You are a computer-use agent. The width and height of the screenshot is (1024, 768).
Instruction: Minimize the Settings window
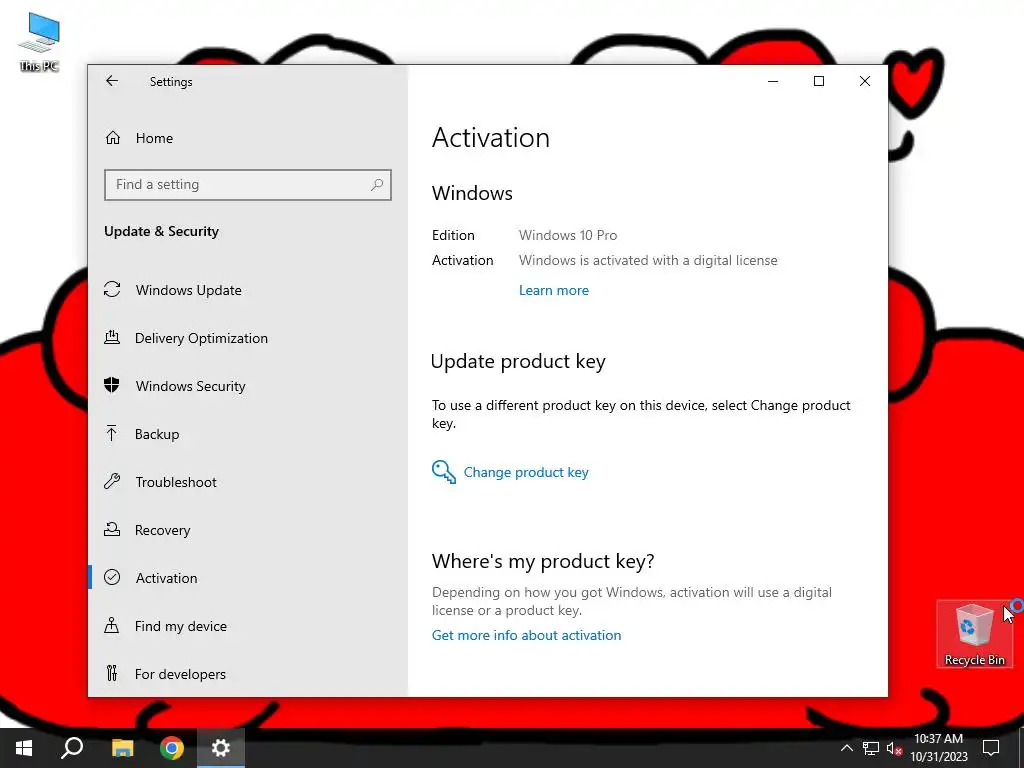click(773, 82)
